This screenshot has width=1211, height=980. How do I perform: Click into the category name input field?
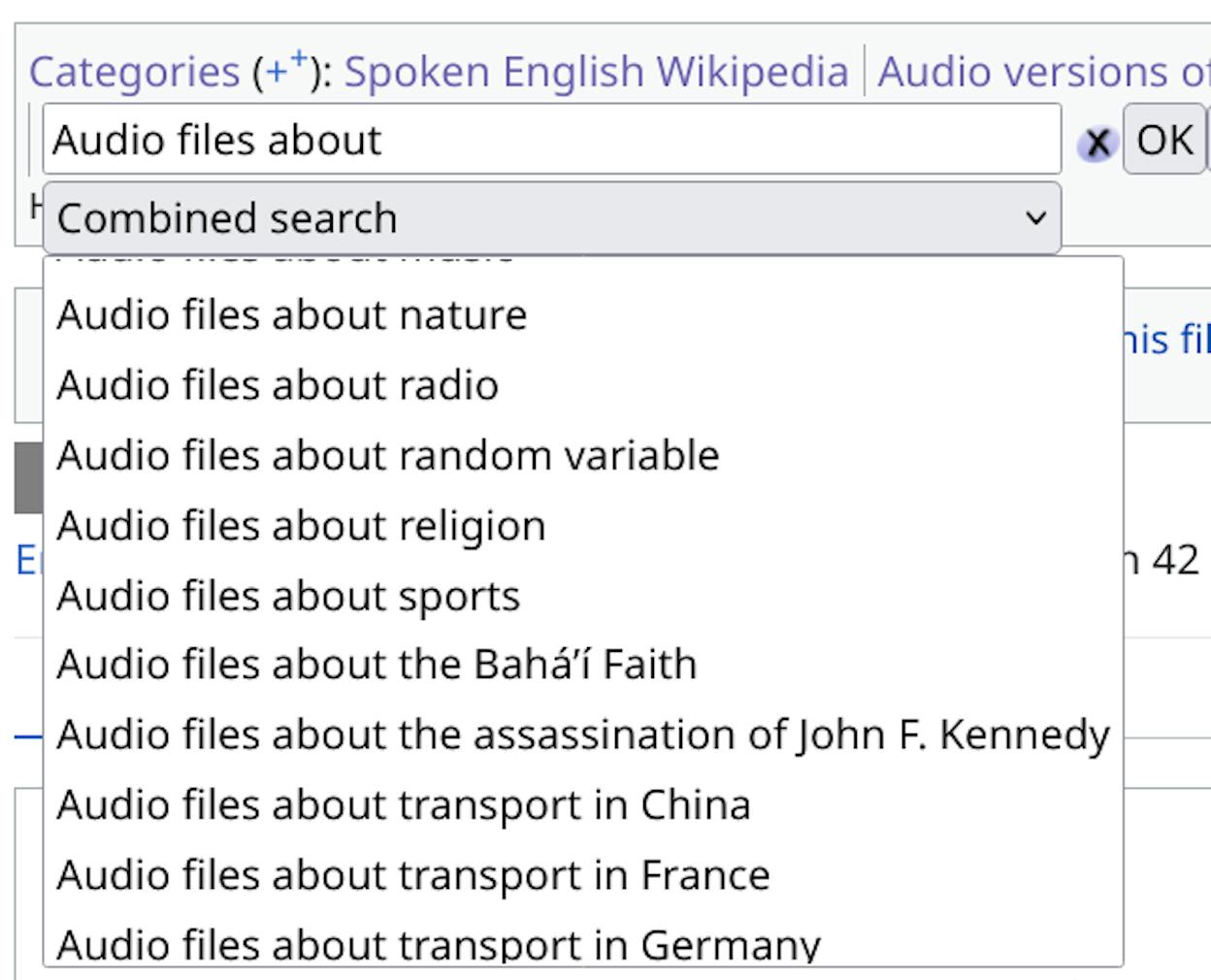click(552, 140)
